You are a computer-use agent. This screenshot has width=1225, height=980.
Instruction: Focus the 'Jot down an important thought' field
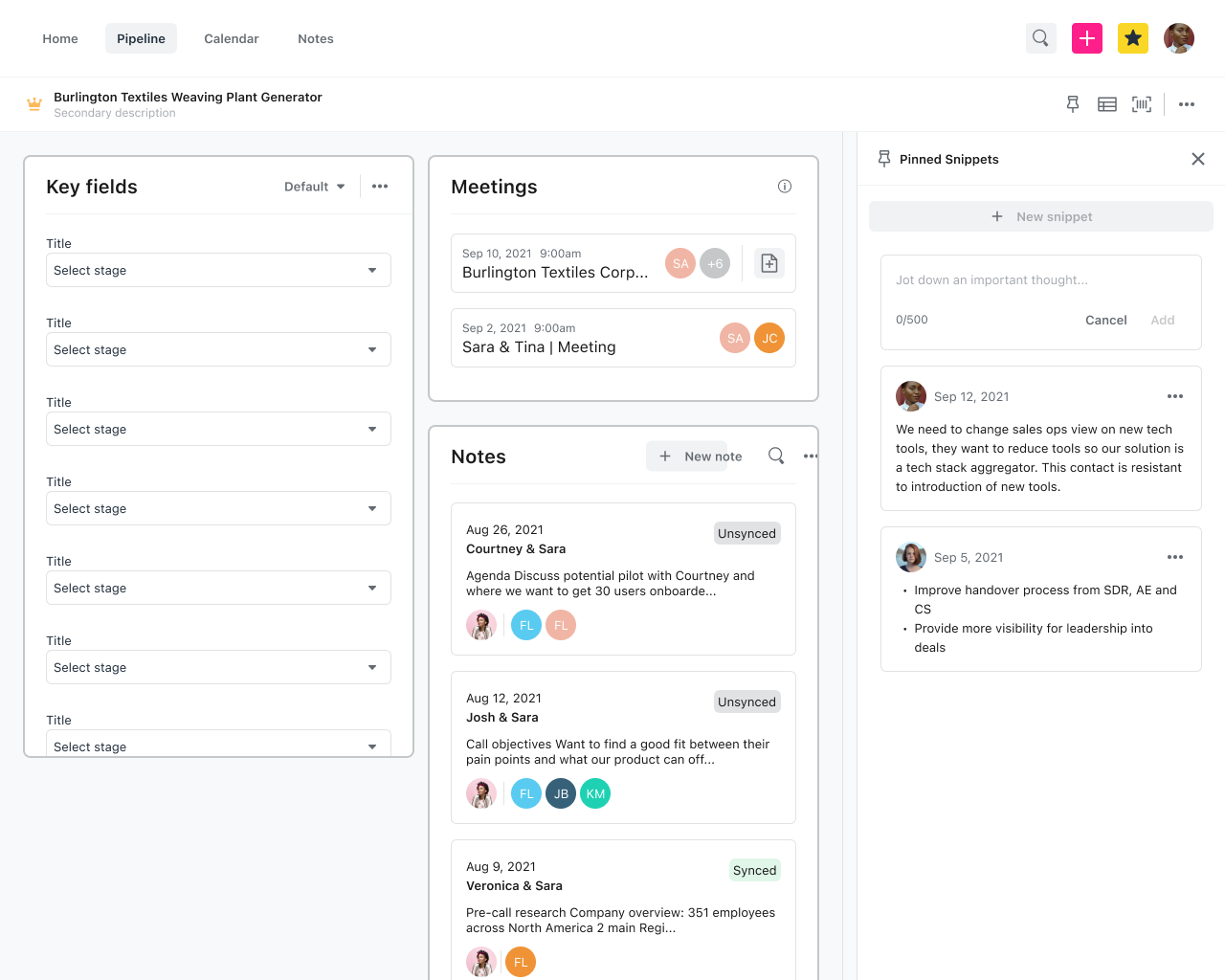[x=1040, y=280]
